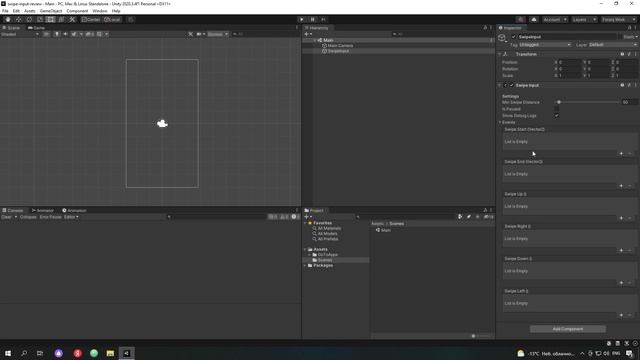Toggle Swipe Input component enabled checkbox
This screenshot has width=640, height=360.
(x=511, y=85)
